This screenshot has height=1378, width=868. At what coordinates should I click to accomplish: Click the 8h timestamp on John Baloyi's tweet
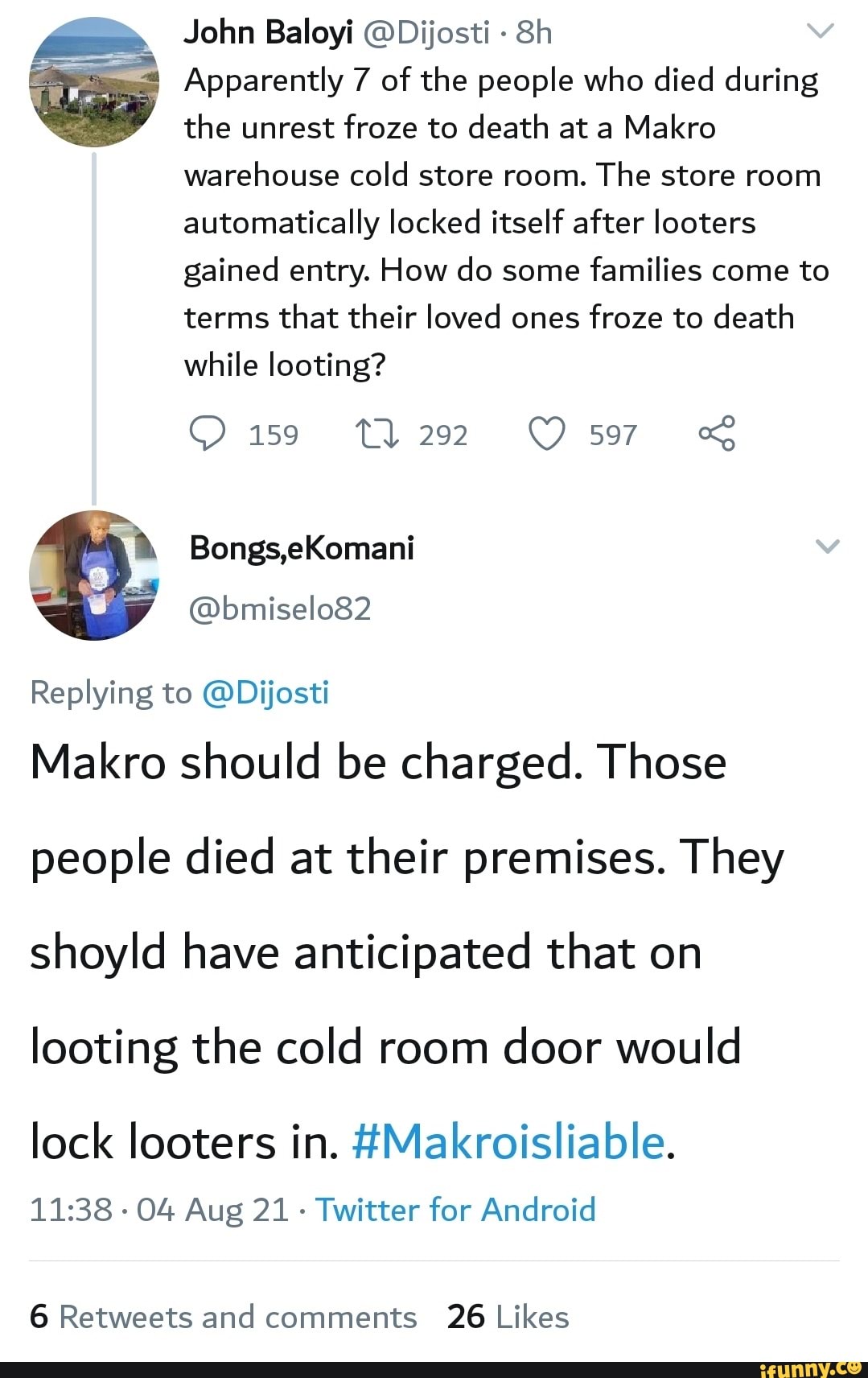tap(534, 32)
